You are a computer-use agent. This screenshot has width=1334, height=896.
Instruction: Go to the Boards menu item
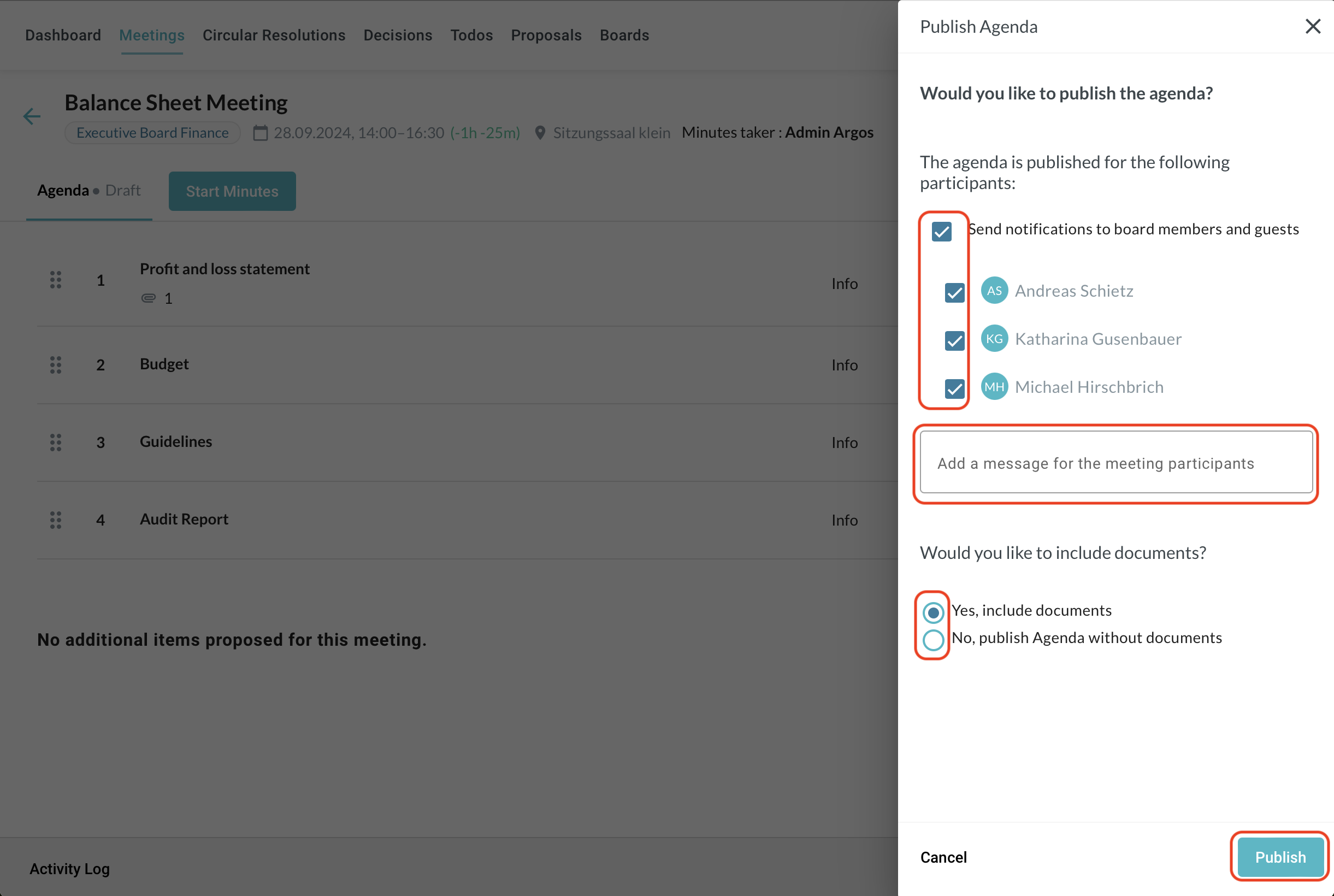(x=624, y=36)
